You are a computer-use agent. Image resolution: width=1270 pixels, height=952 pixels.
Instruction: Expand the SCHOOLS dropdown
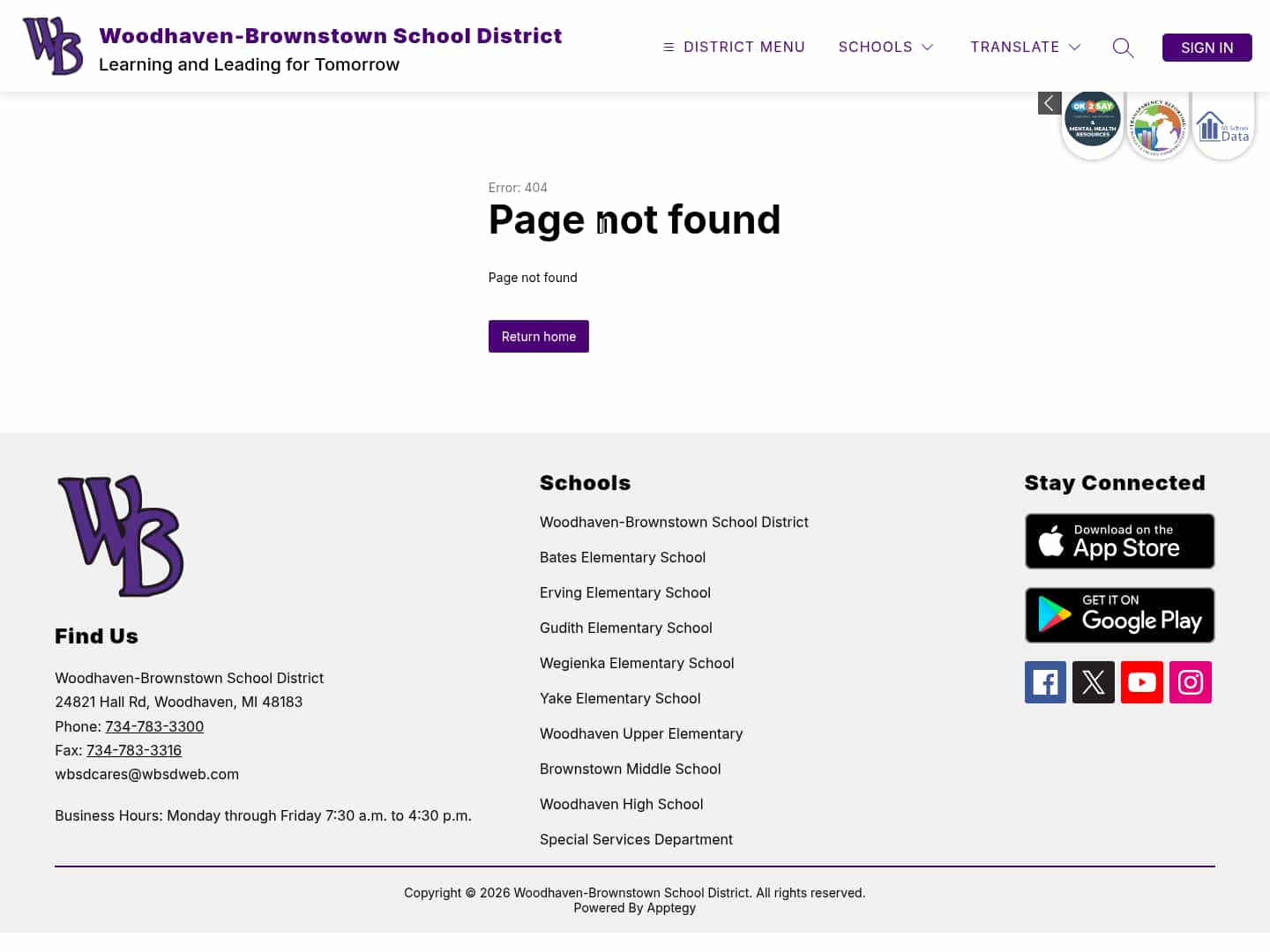click(x=885, y=47)
